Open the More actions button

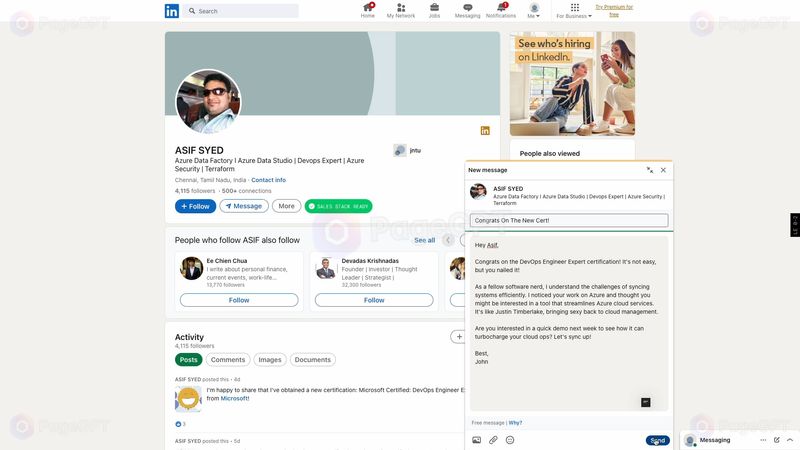(x=286, y=206)
